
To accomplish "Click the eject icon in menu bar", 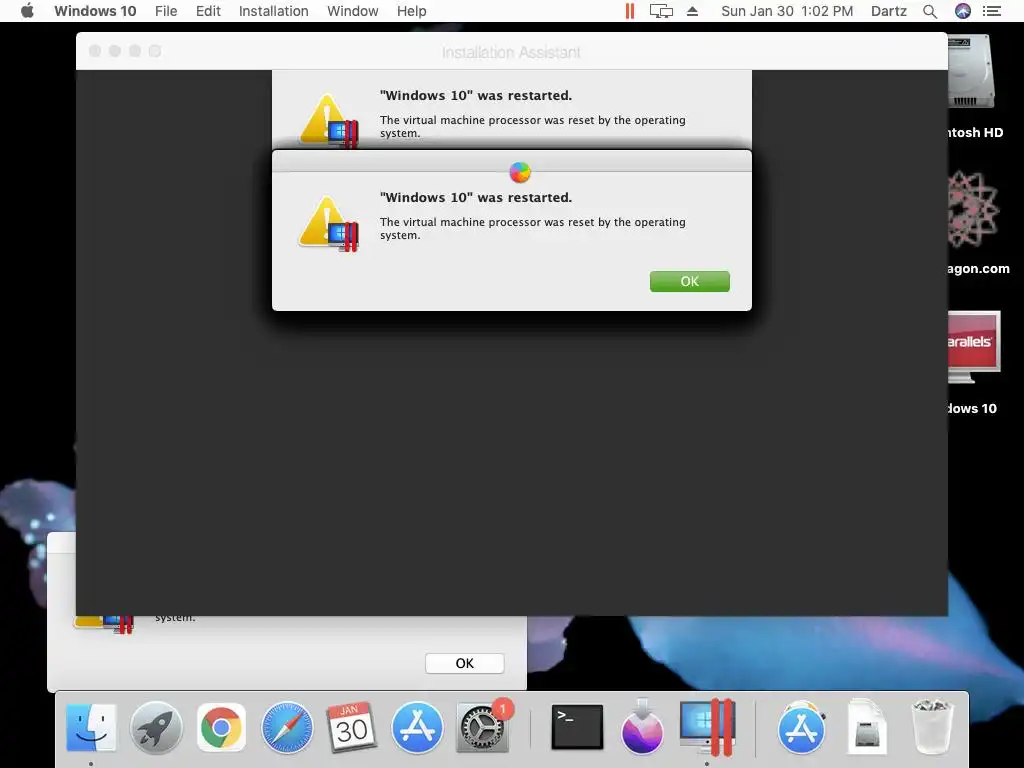I will (x=692, y=11).
